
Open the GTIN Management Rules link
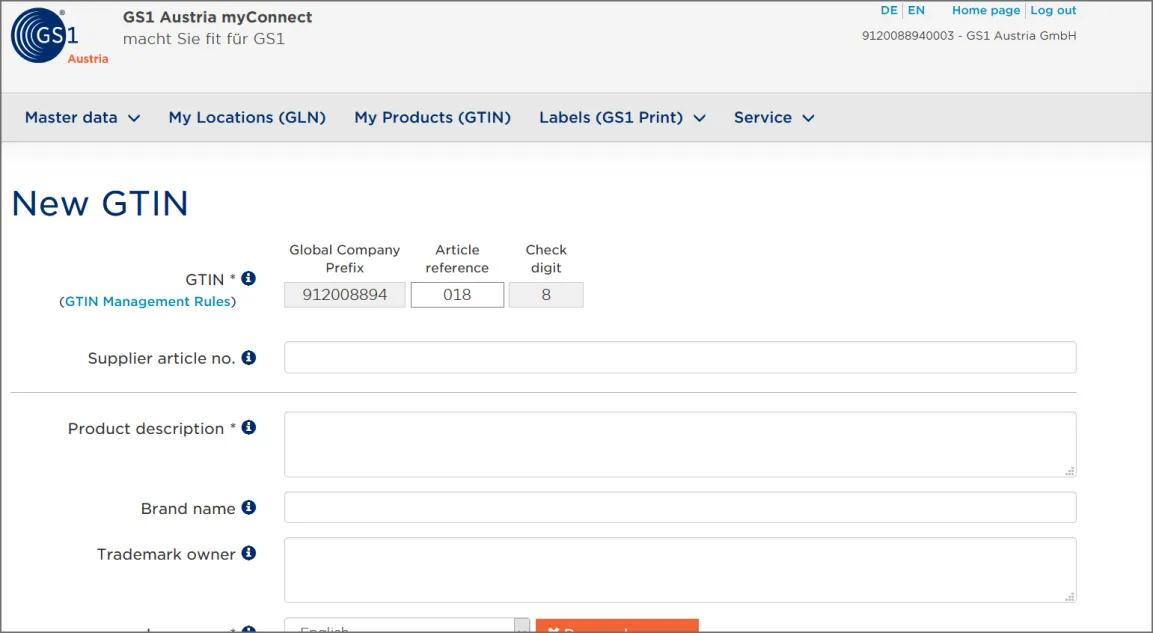(148, 302)
